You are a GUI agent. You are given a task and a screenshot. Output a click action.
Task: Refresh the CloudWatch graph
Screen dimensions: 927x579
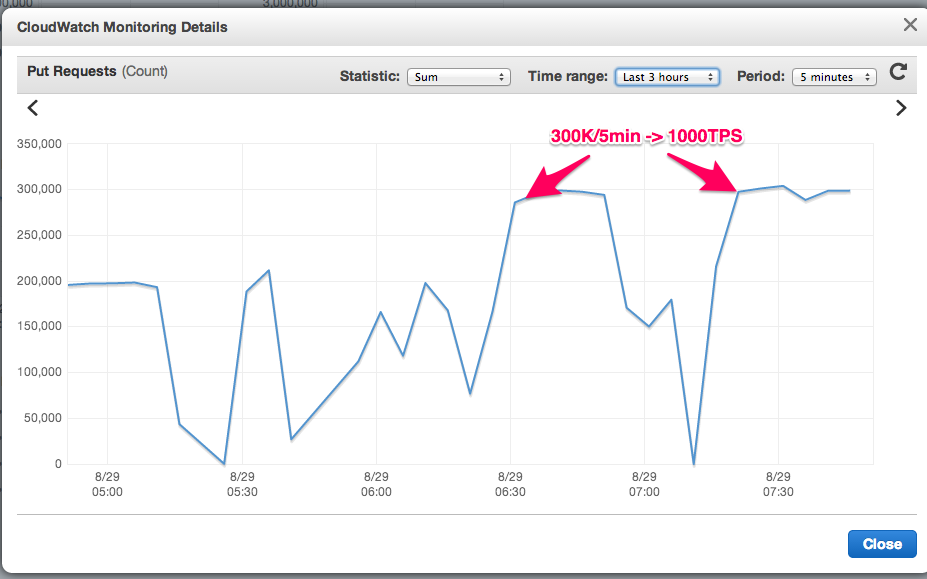pos(898,72)
